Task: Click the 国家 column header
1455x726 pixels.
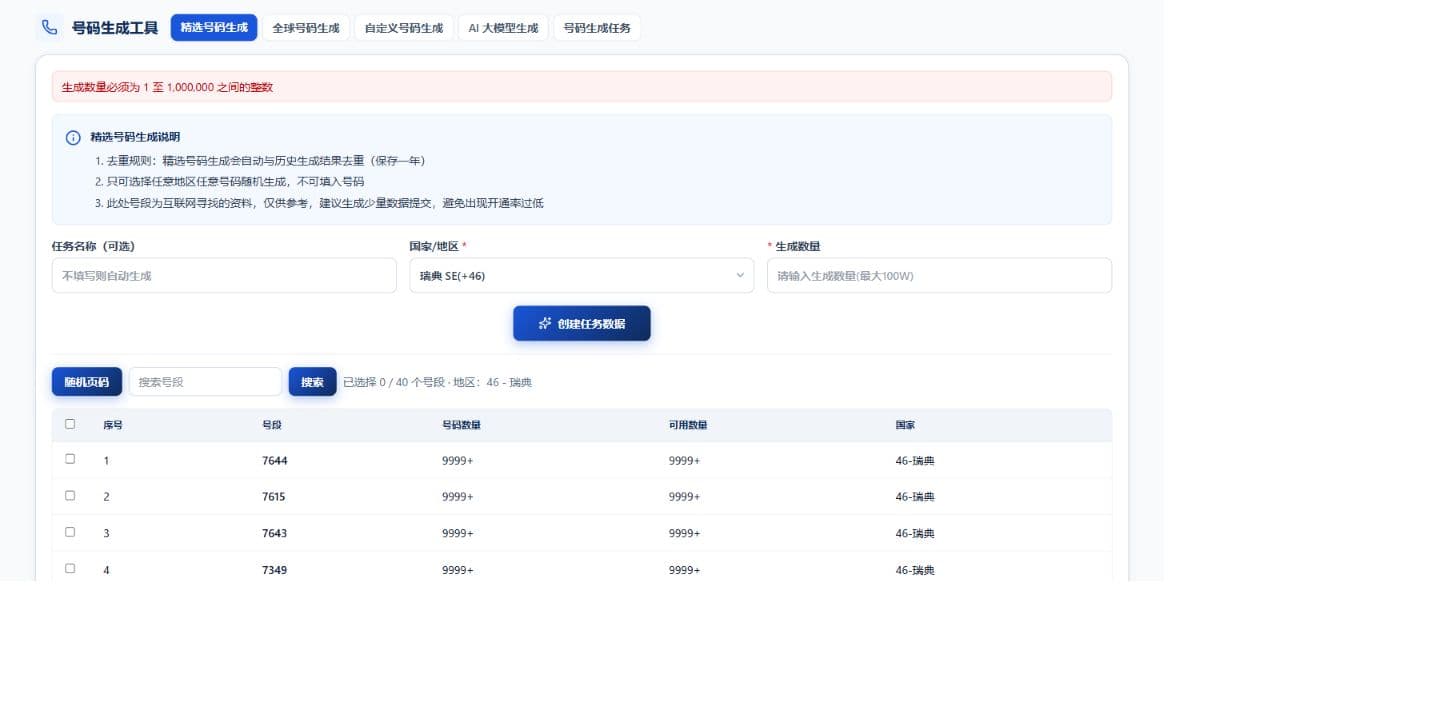Action: tap(905, 425)
